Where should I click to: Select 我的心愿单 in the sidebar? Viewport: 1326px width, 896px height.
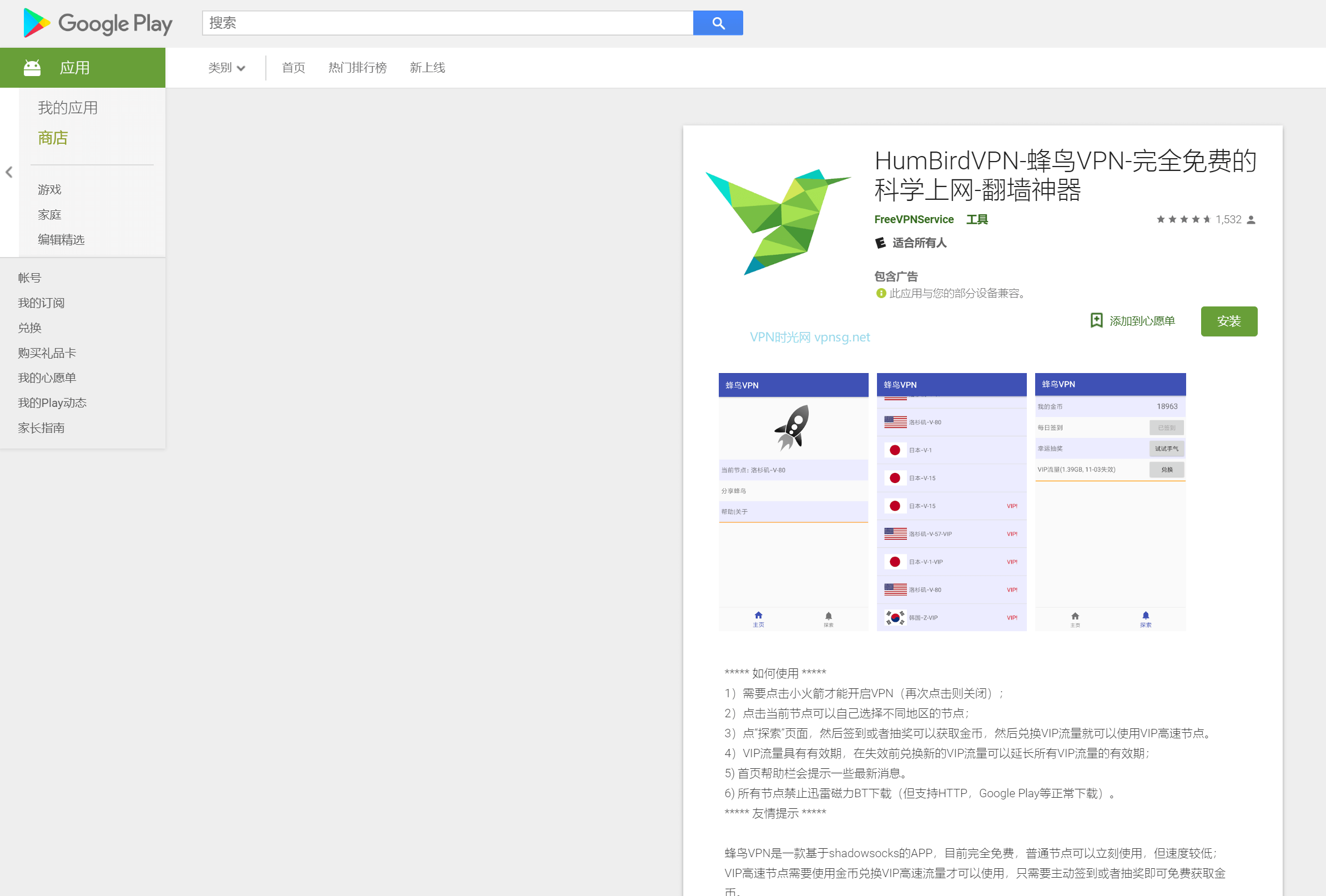47,378
